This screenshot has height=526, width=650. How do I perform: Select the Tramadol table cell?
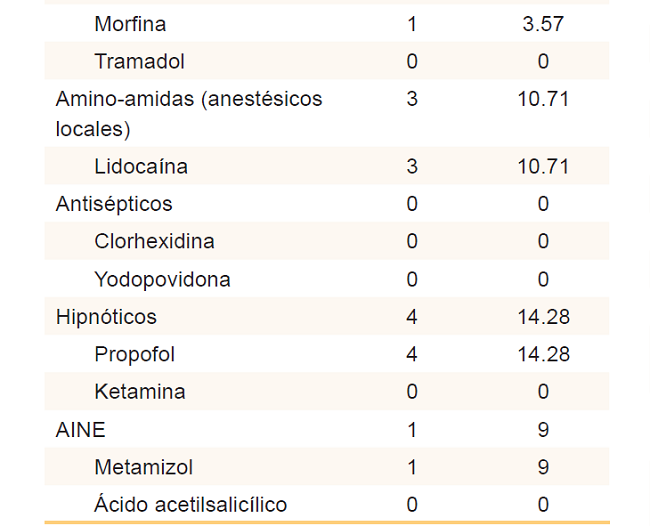tap(139, 61)
